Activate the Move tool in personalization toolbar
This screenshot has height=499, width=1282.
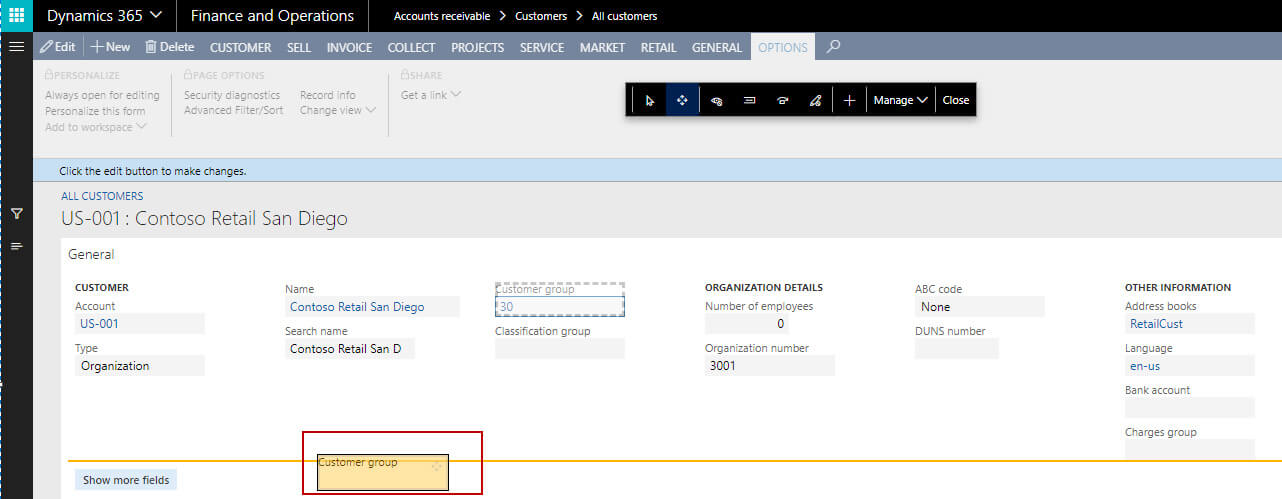coord(682,100)
